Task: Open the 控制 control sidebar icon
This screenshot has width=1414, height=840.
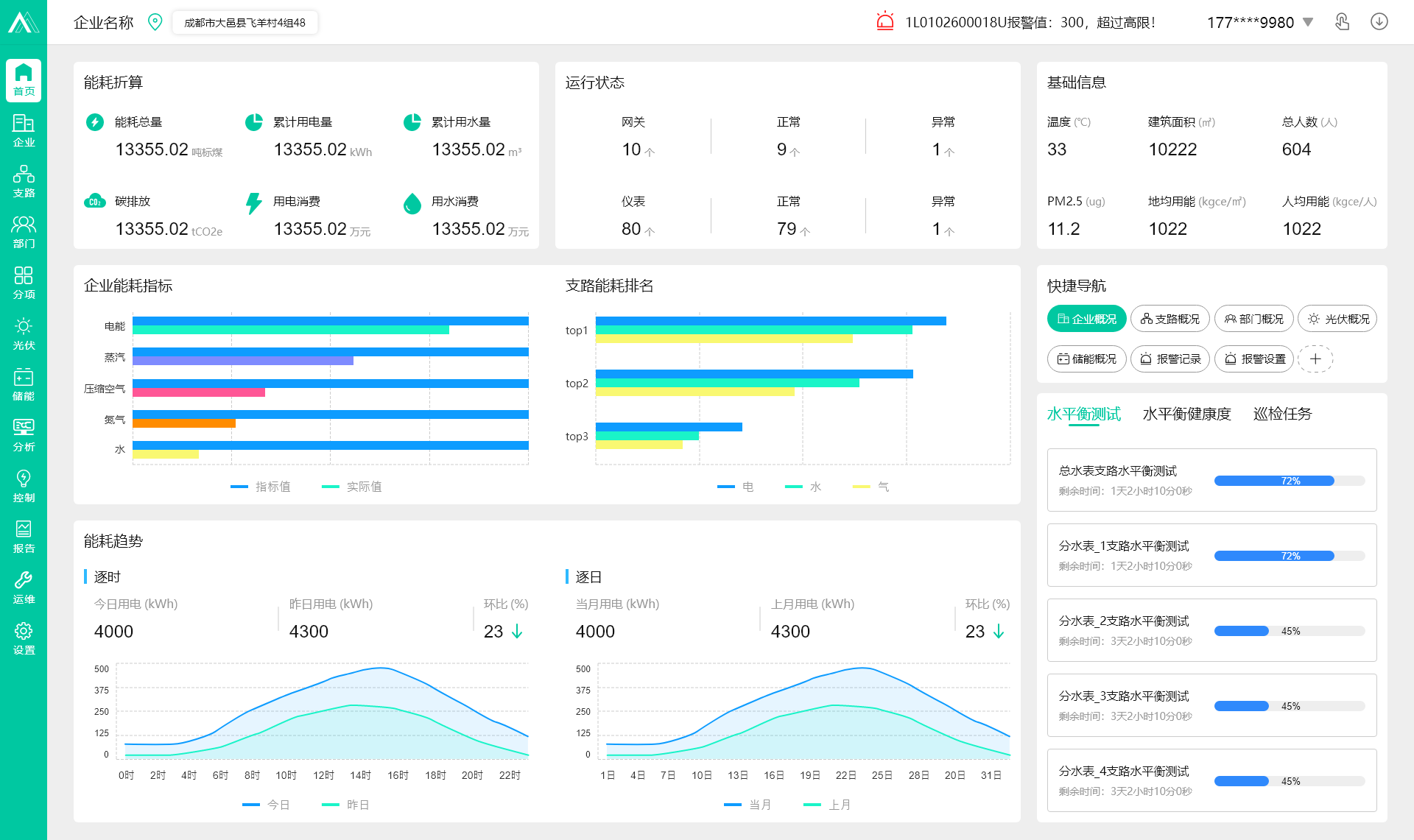Action: [24, 486]
